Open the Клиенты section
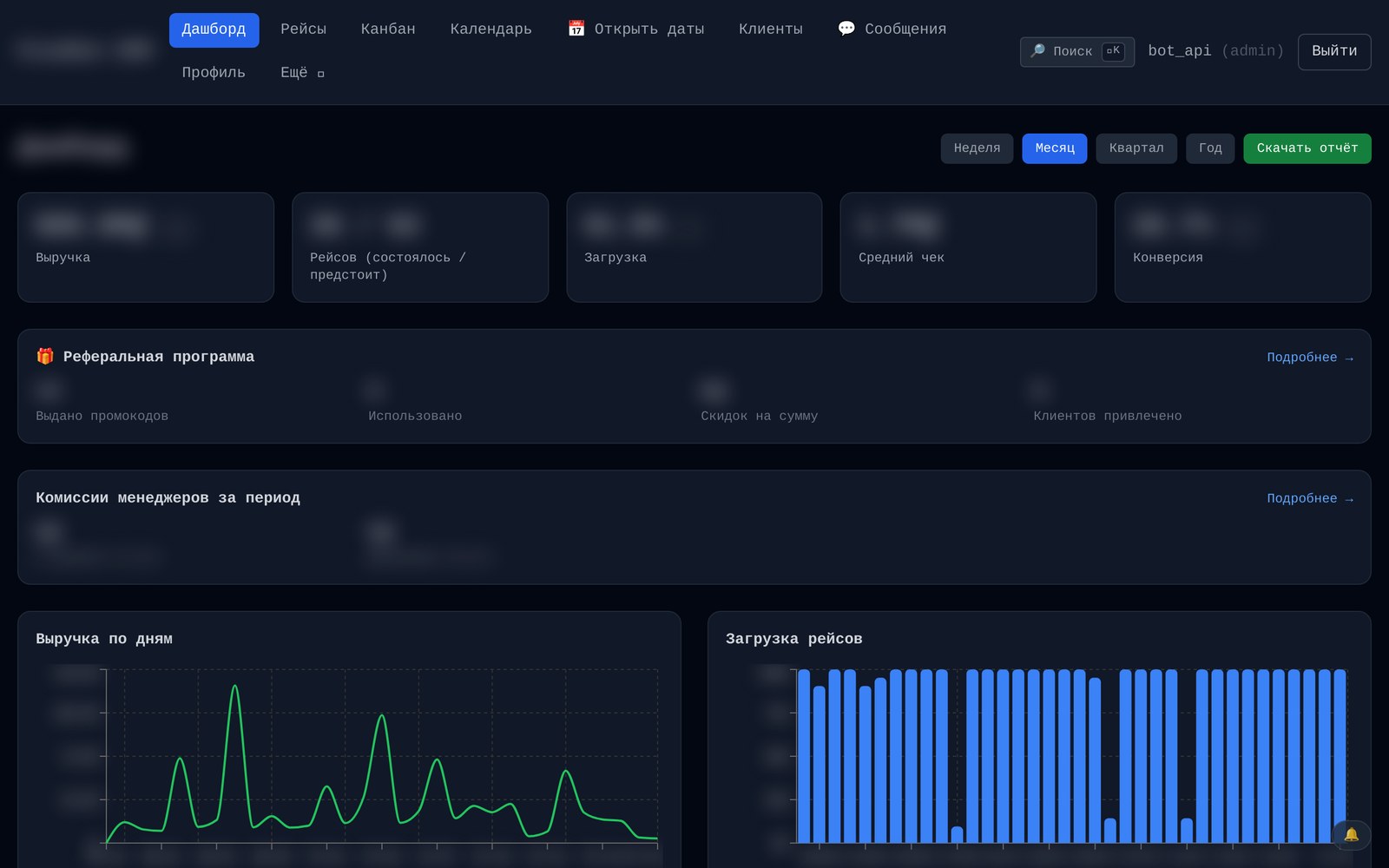 click(x=771, y=30)
